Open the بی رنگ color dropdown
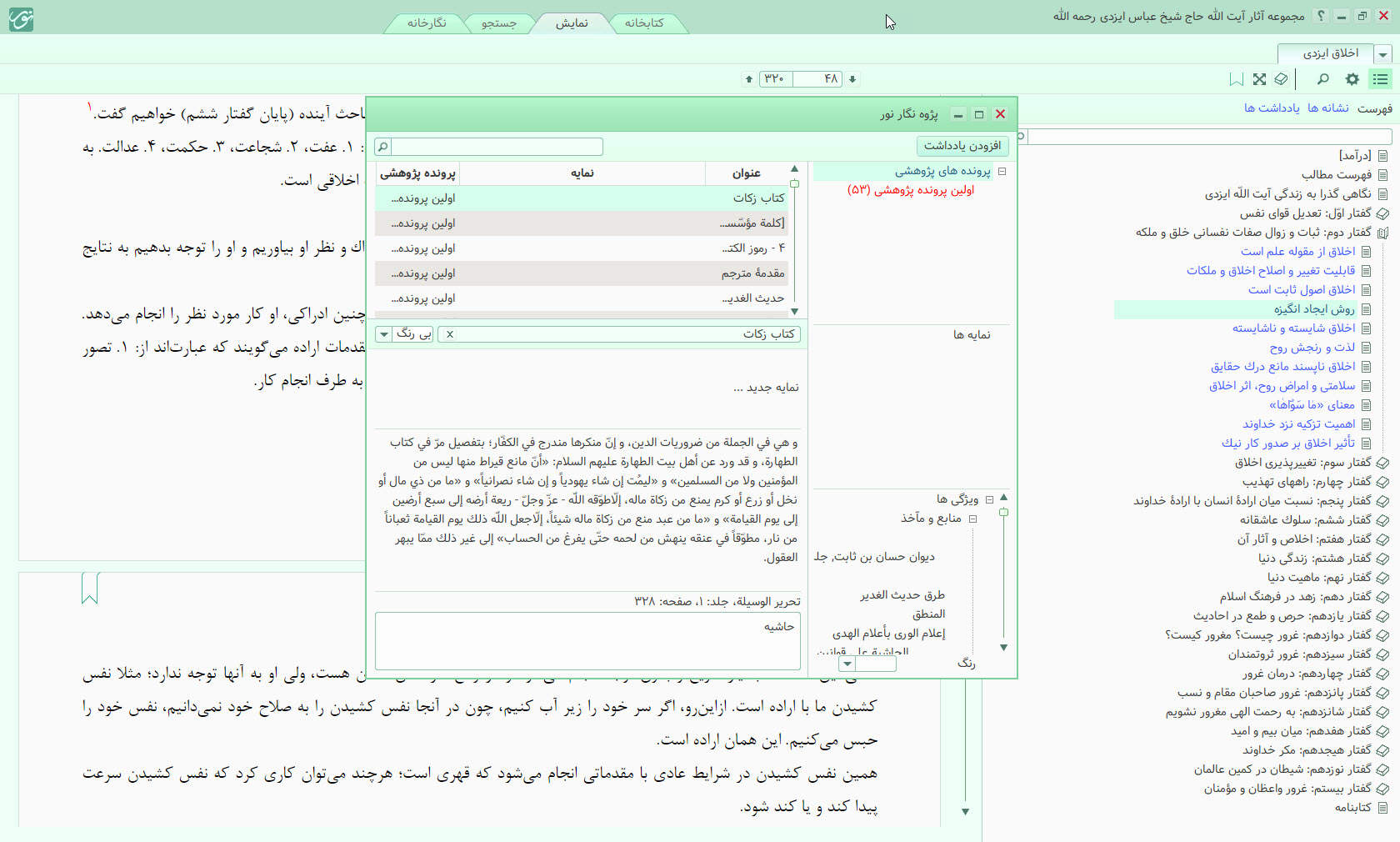Image resolution: width=1400 pixels, height=842 pixels. (383, 334)
